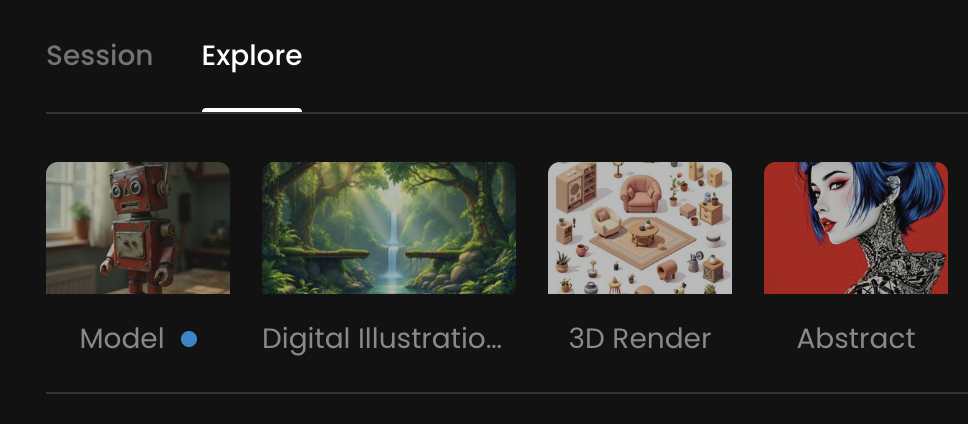Open the red robot Model thumbnail
This screenshot has width=968, height=424.
138,228
